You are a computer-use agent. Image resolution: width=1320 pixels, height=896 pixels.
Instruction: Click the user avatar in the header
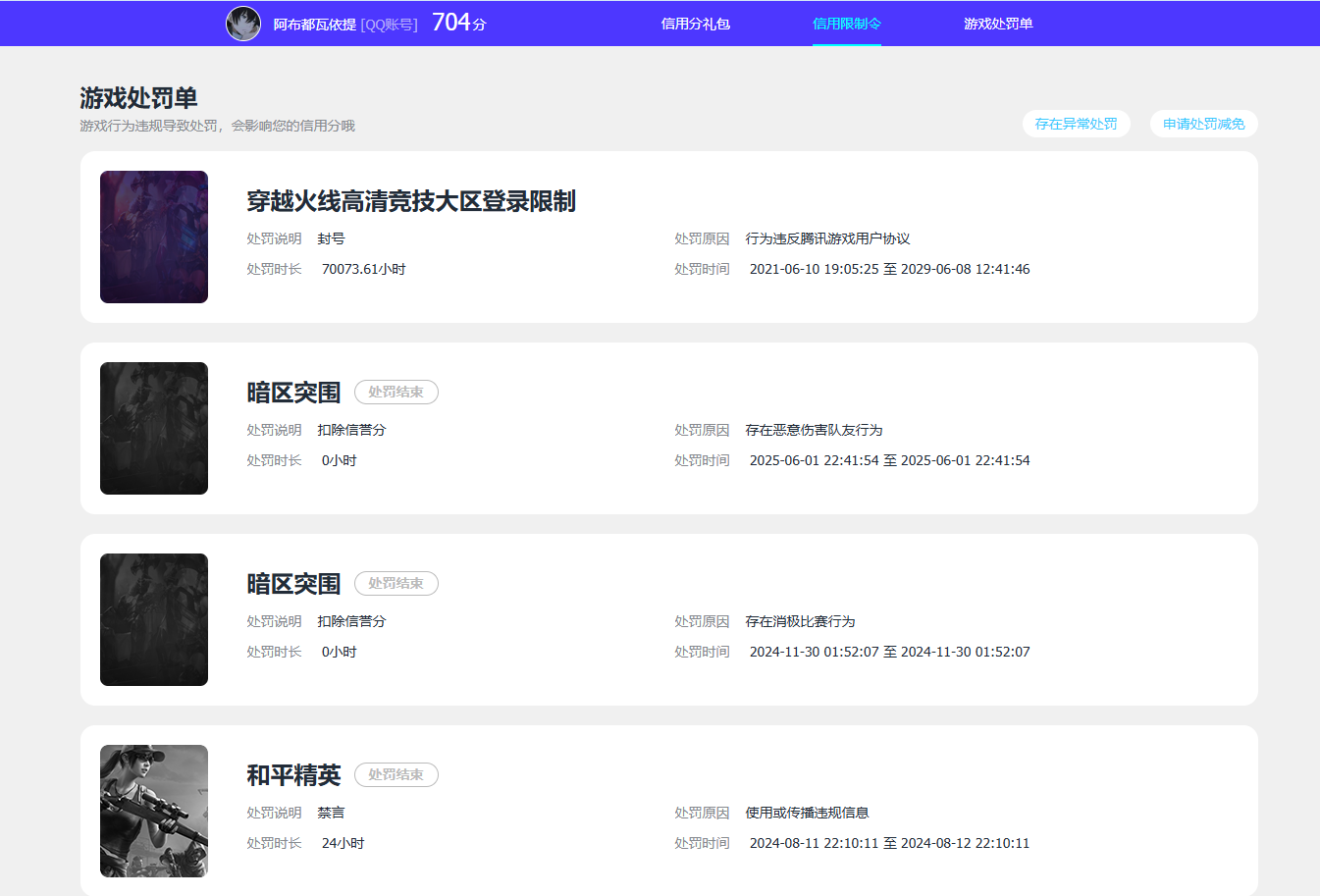tap(243, 24)
